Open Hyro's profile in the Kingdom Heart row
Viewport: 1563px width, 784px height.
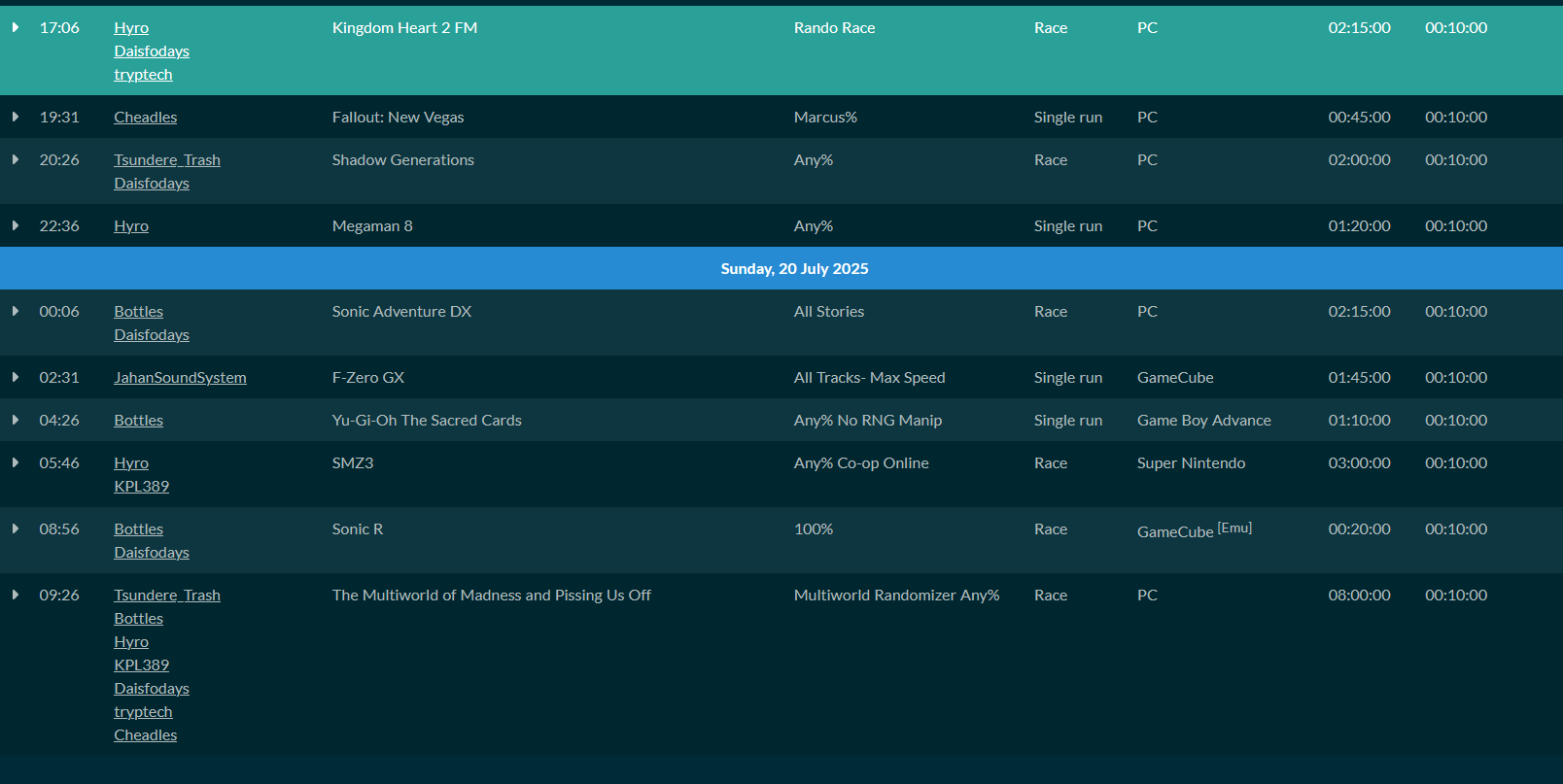pos(131,28)
